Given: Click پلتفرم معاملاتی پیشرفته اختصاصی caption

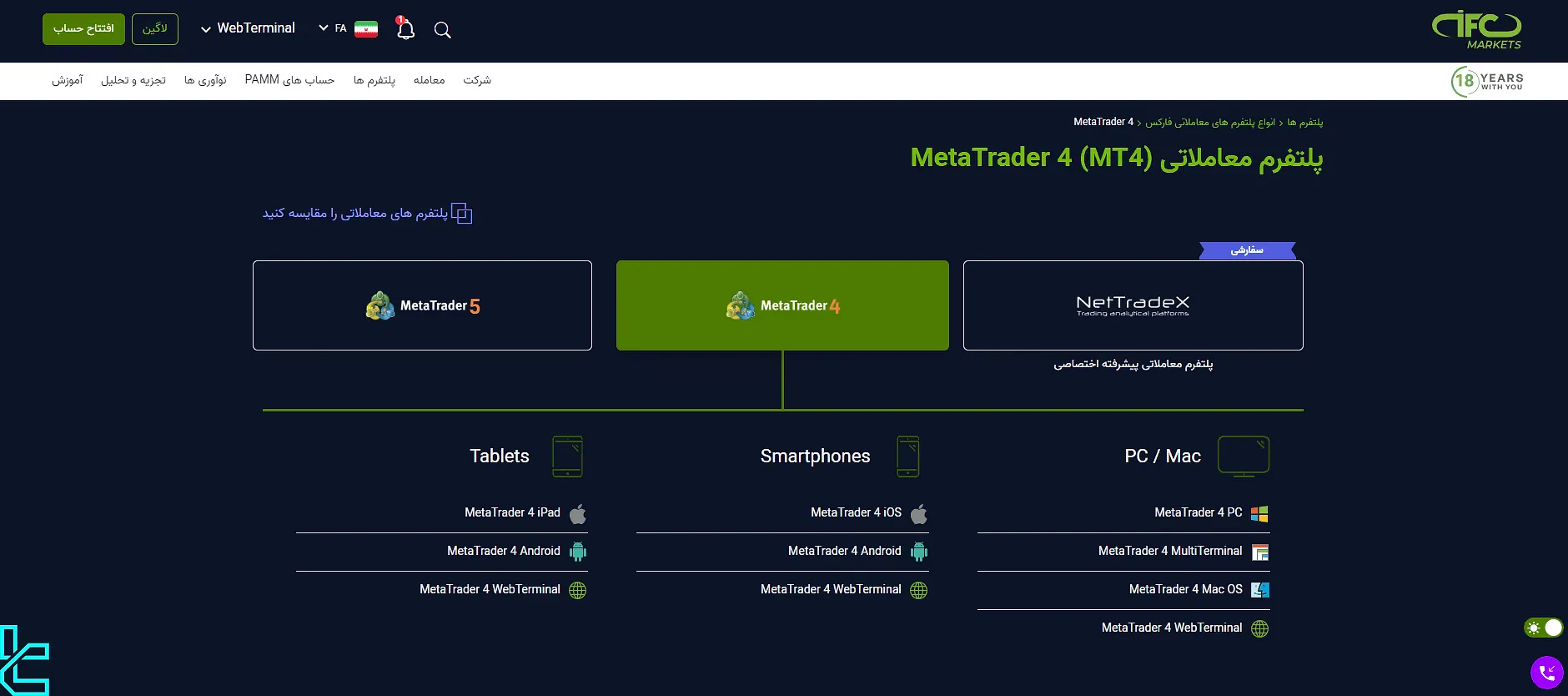Looking at the screenshot, I should (x=1133, y=365).
